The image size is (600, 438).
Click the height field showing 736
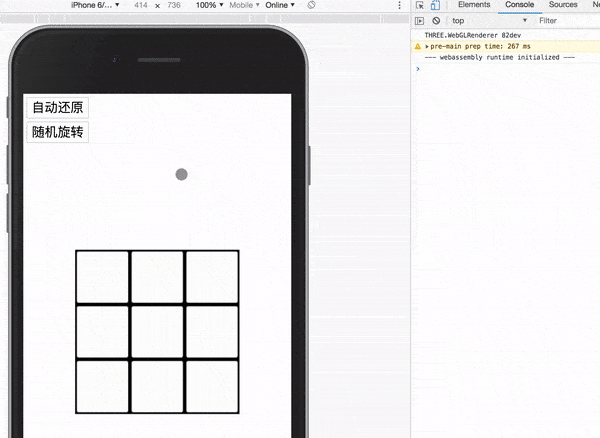pos(174,5)
